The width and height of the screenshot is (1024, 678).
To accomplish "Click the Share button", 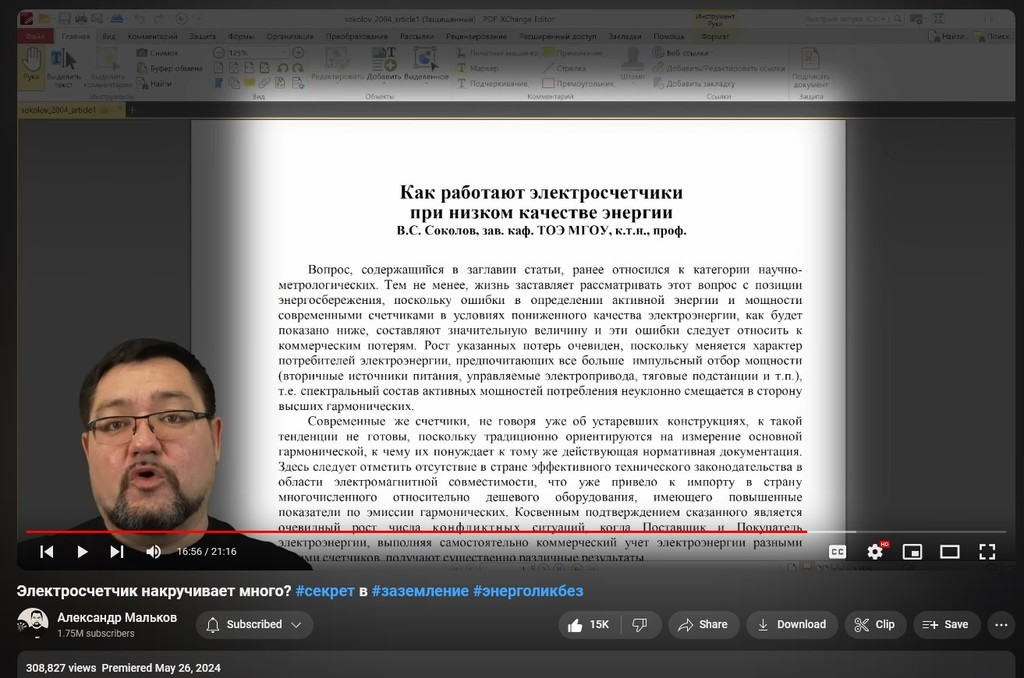I will click(703, 624).
